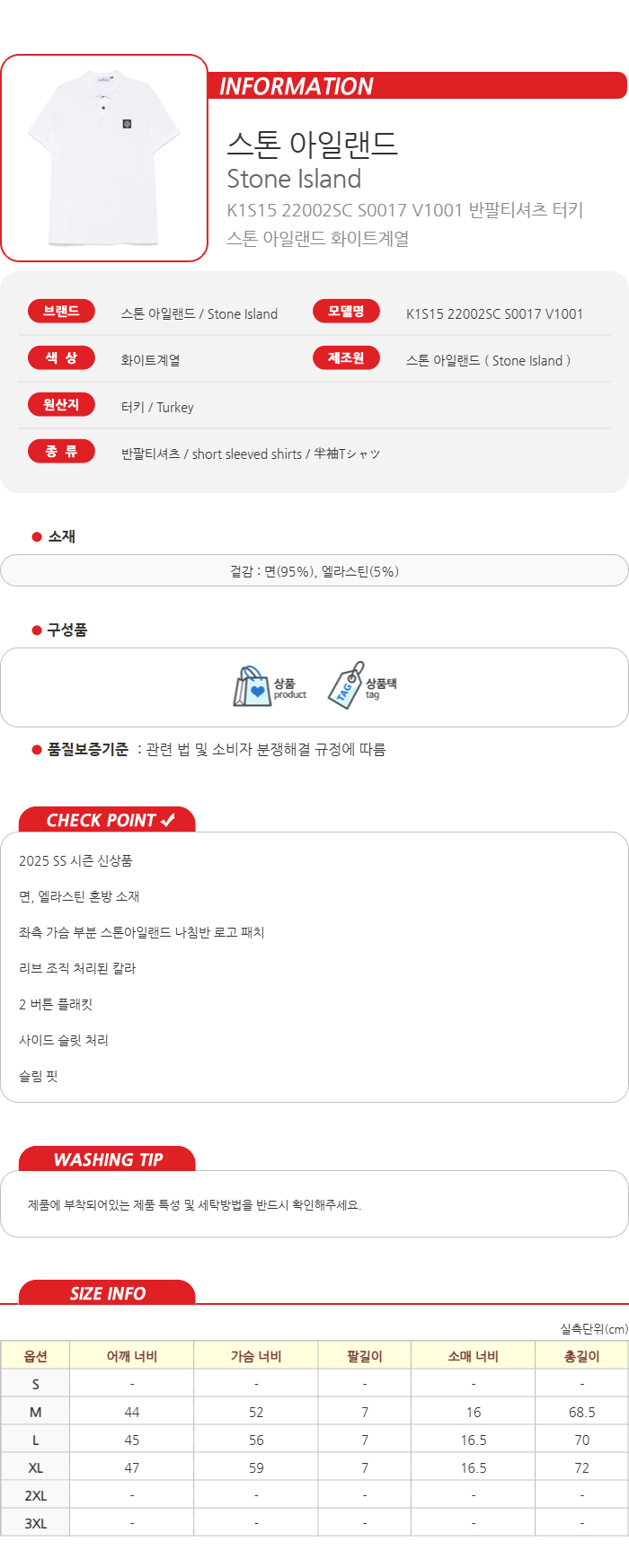
Task: Click the material composition text bar
Action: tap(314, 571)
